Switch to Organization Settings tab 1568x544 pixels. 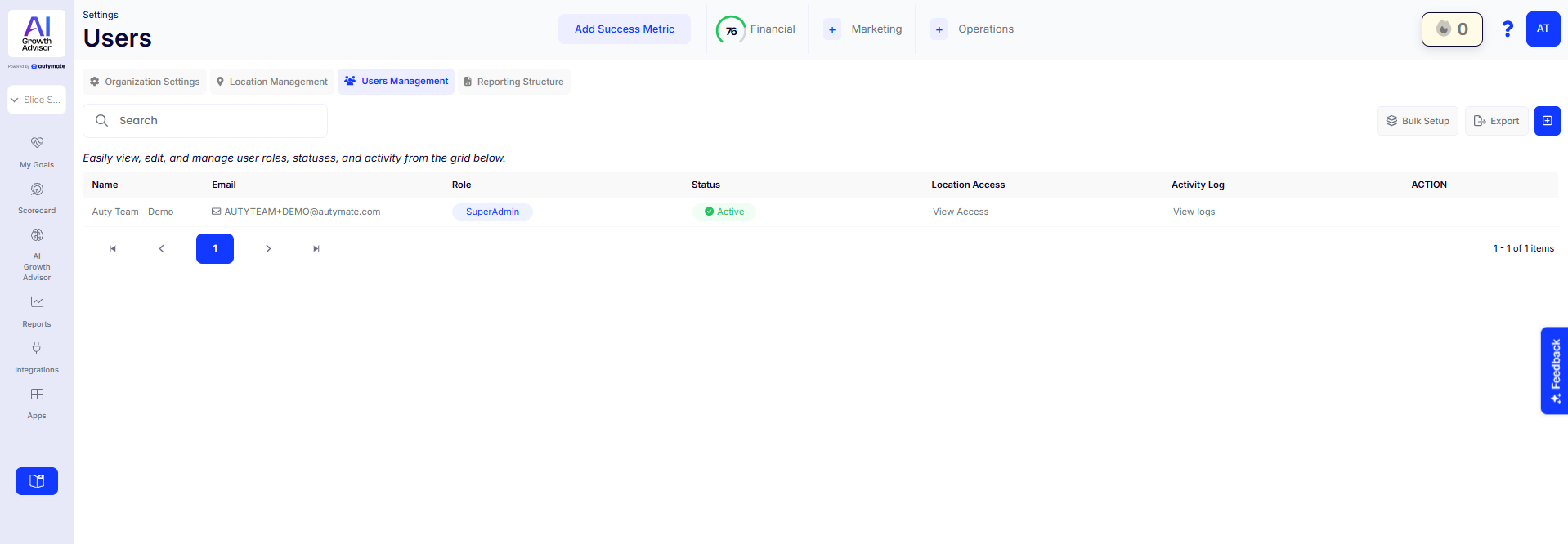point(145,82)
